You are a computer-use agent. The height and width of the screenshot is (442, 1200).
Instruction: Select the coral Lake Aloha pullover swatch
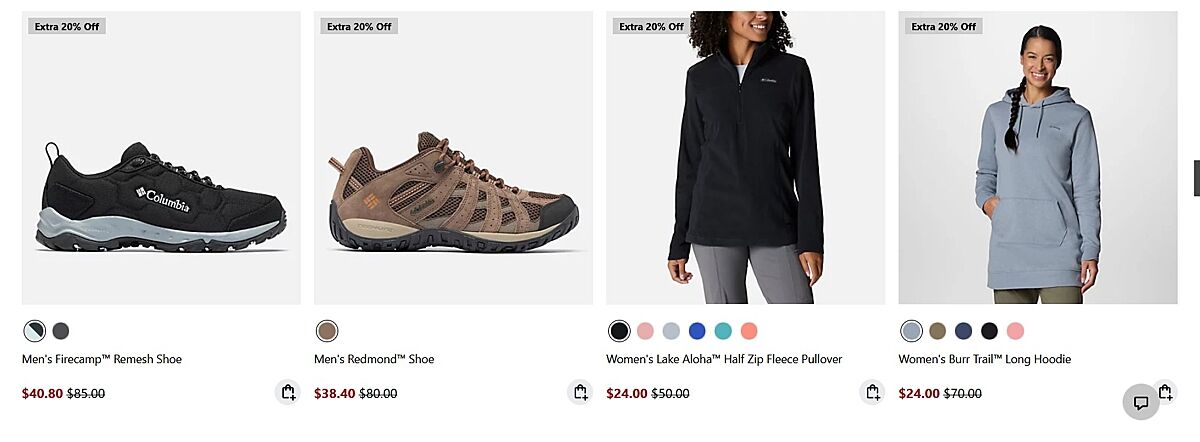749,331
